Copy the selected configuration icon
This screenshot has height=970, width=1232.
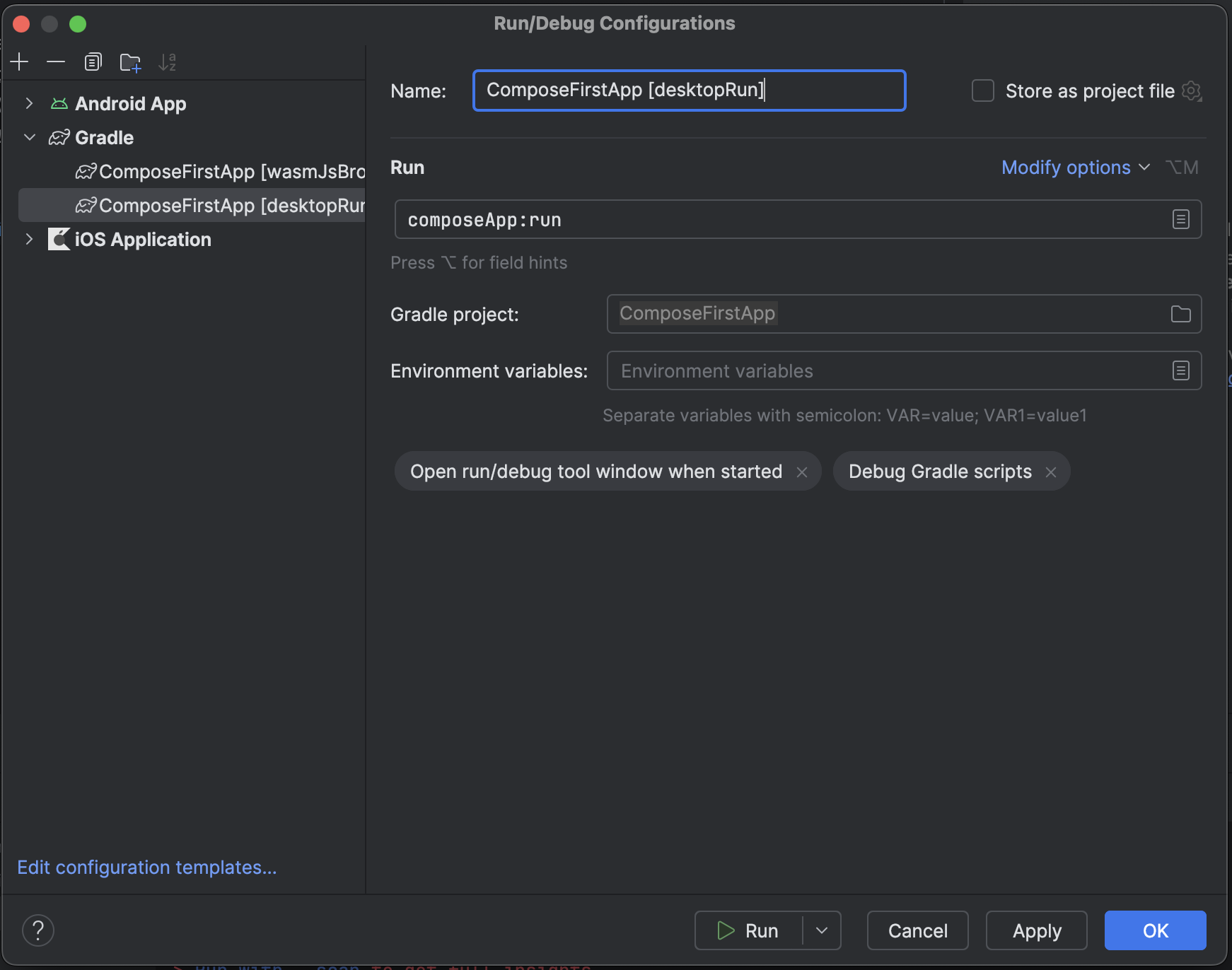(x=93, y=62)
